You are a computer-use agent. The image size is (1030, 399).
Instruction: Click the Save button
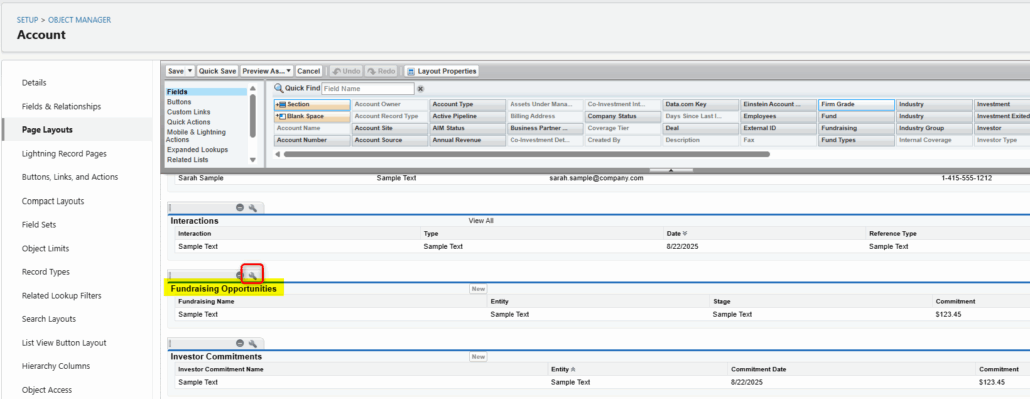point(175,71)
